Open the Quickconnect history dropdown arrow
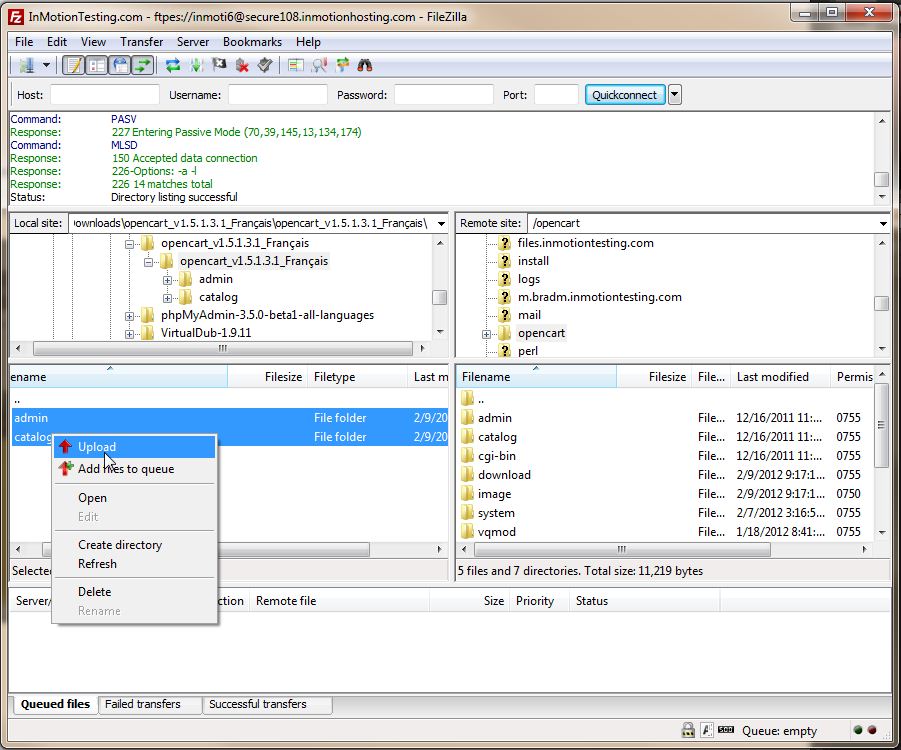The height and width of the screenshot is (750, 901). pyautogui.click(x=675, y=95)
